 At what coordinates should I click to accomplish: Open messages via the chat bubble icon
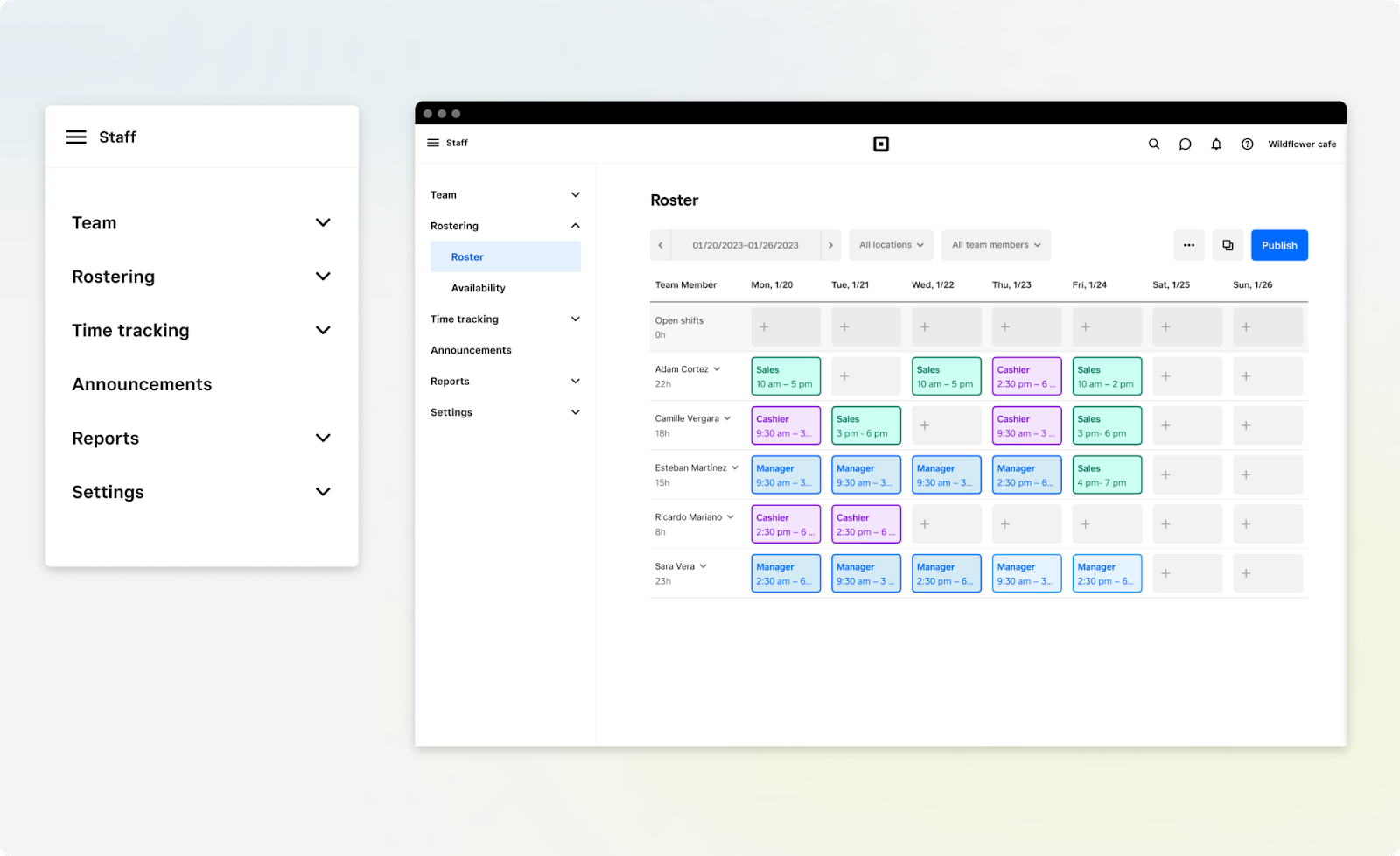pos(1185,144)
